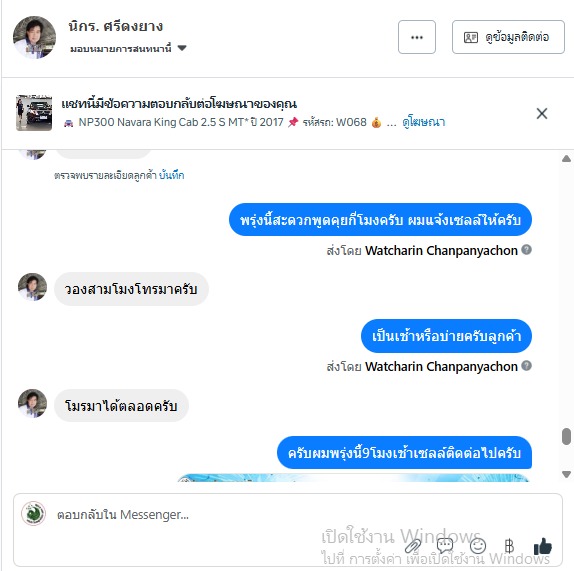Click the NP300 Navara ad thumbnail

(x=34, y=113)
